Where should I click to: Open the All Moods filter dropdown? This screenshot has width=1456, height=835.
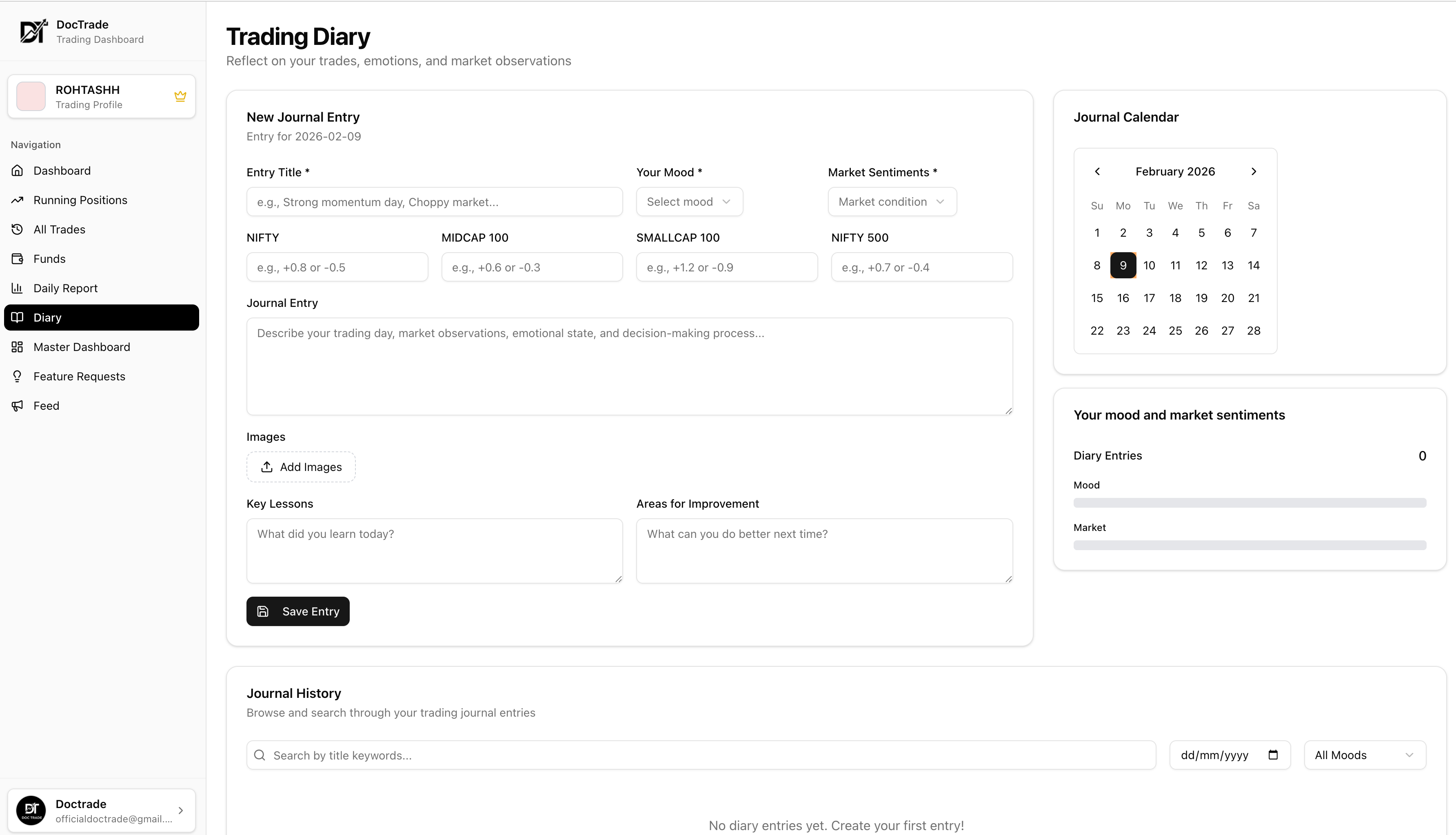pyautogui.click(x=1364, y=755)
